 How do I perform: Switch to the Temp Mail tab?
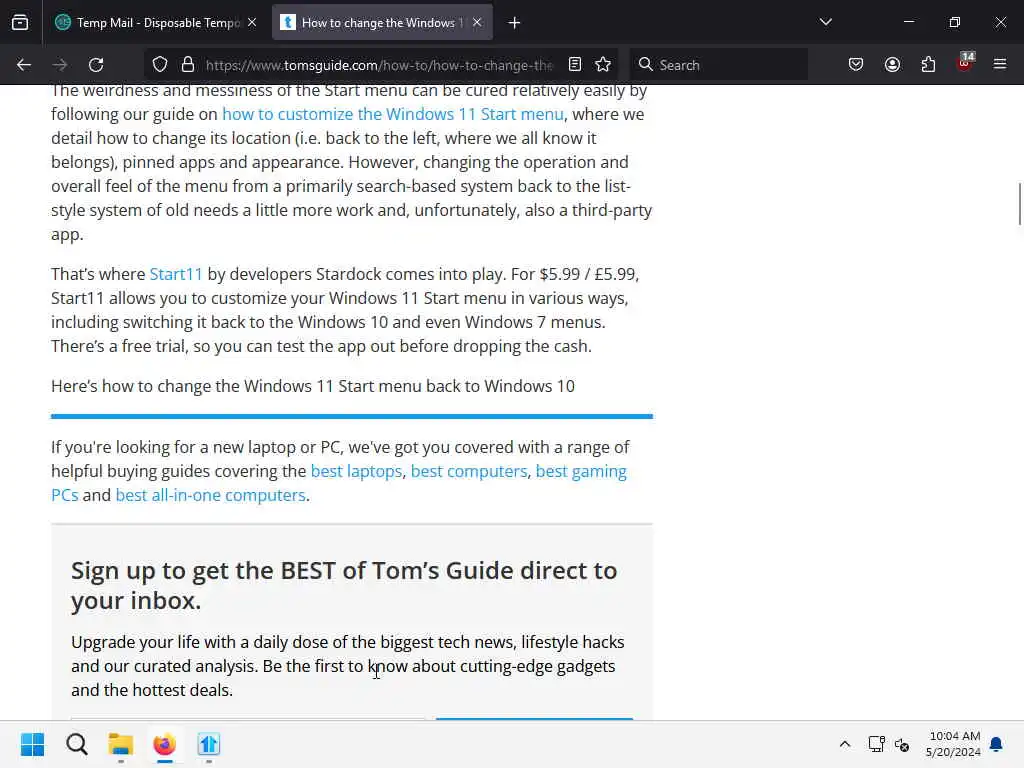[148, 22]
